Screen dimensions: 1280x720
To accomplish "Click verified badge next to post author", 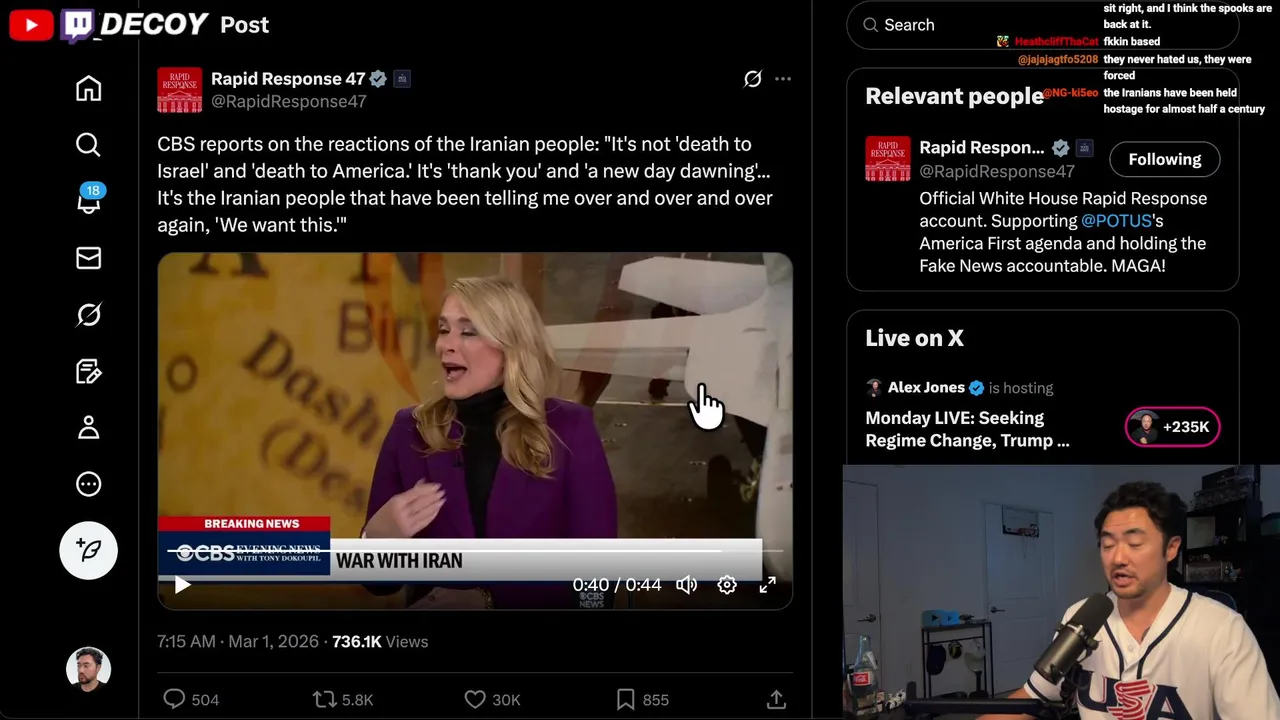I will click(x=378, y=78).
